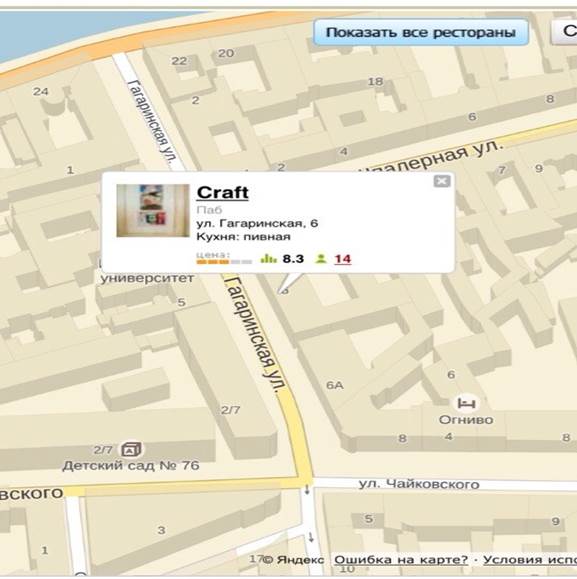This screenshot has height=579, width=577.
Task: Close the Craft info balloon
Action: tap(442, 181)
